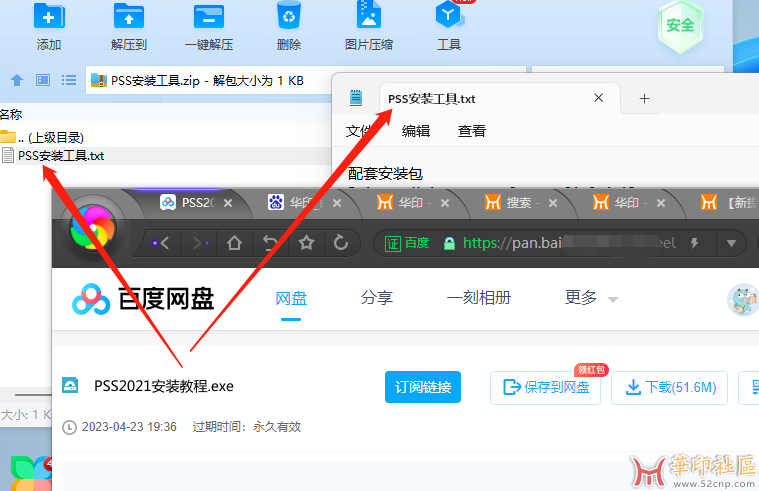
Task: Open the 编辑 menu in Notepad
Action: tap(416, 131)
